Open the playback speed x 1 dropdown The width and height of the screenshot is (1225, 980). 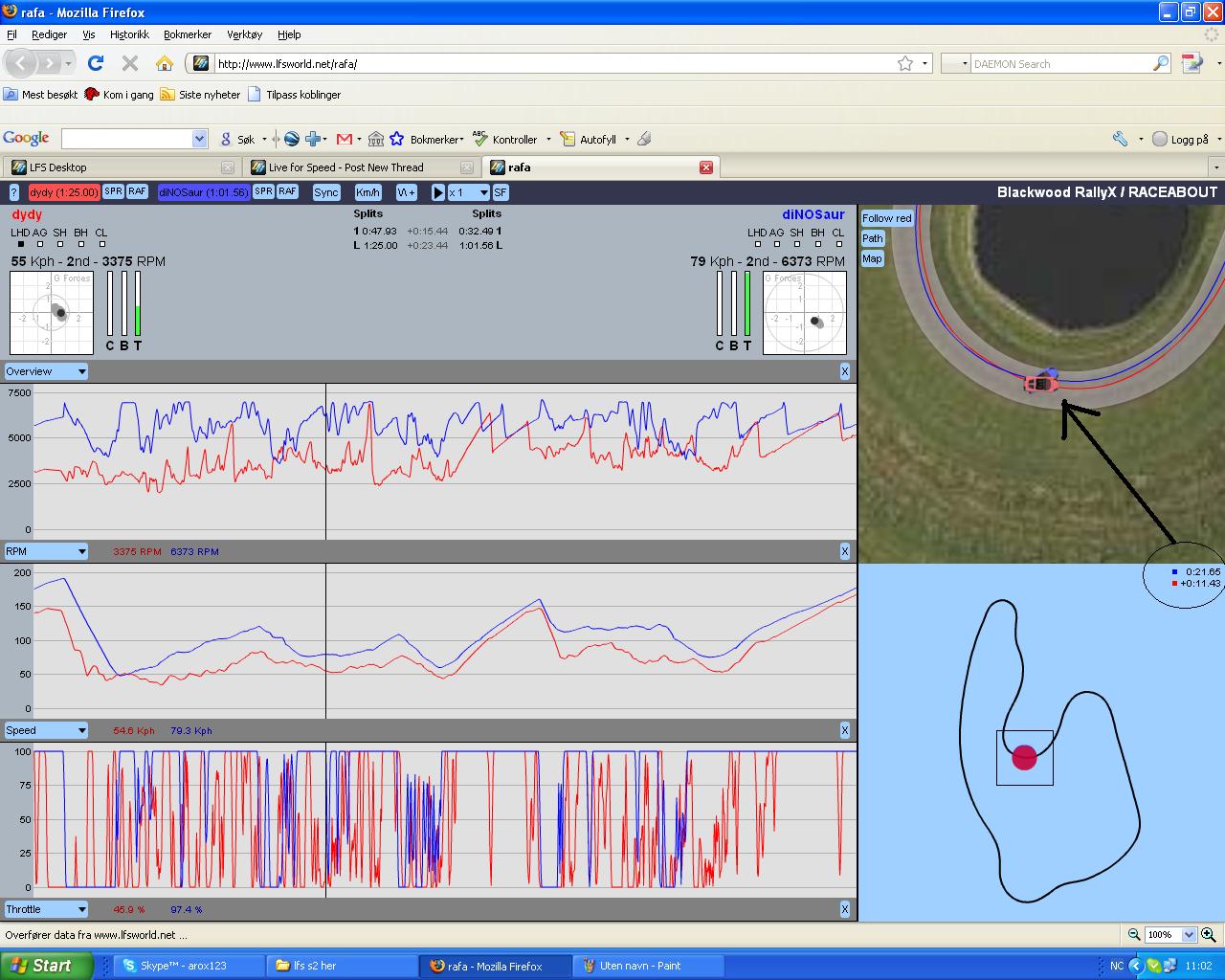click(x=469, y=192)
